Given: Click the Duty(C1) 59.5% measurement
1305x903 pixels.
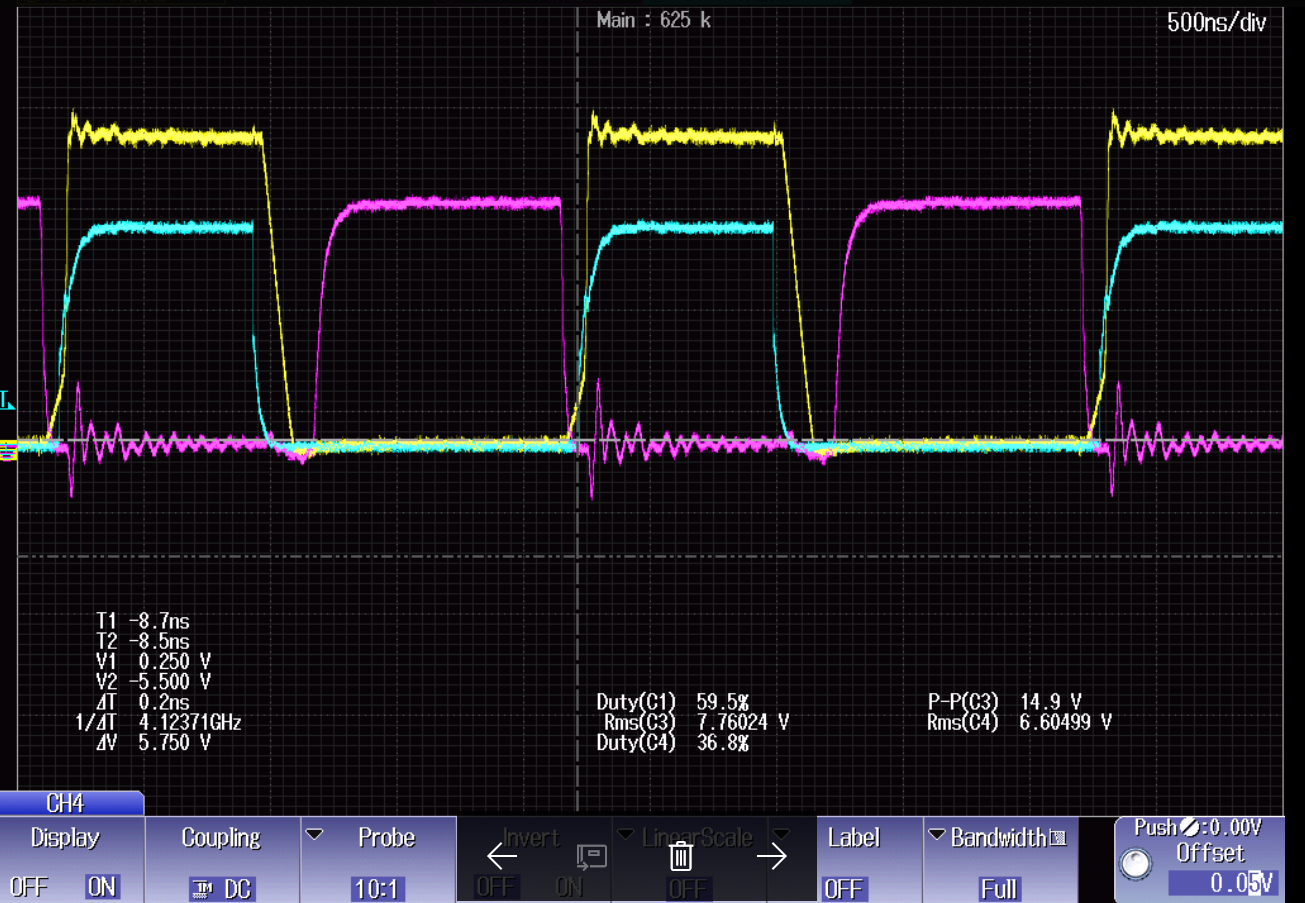Looking at the screenshot, I should (673, 701).
